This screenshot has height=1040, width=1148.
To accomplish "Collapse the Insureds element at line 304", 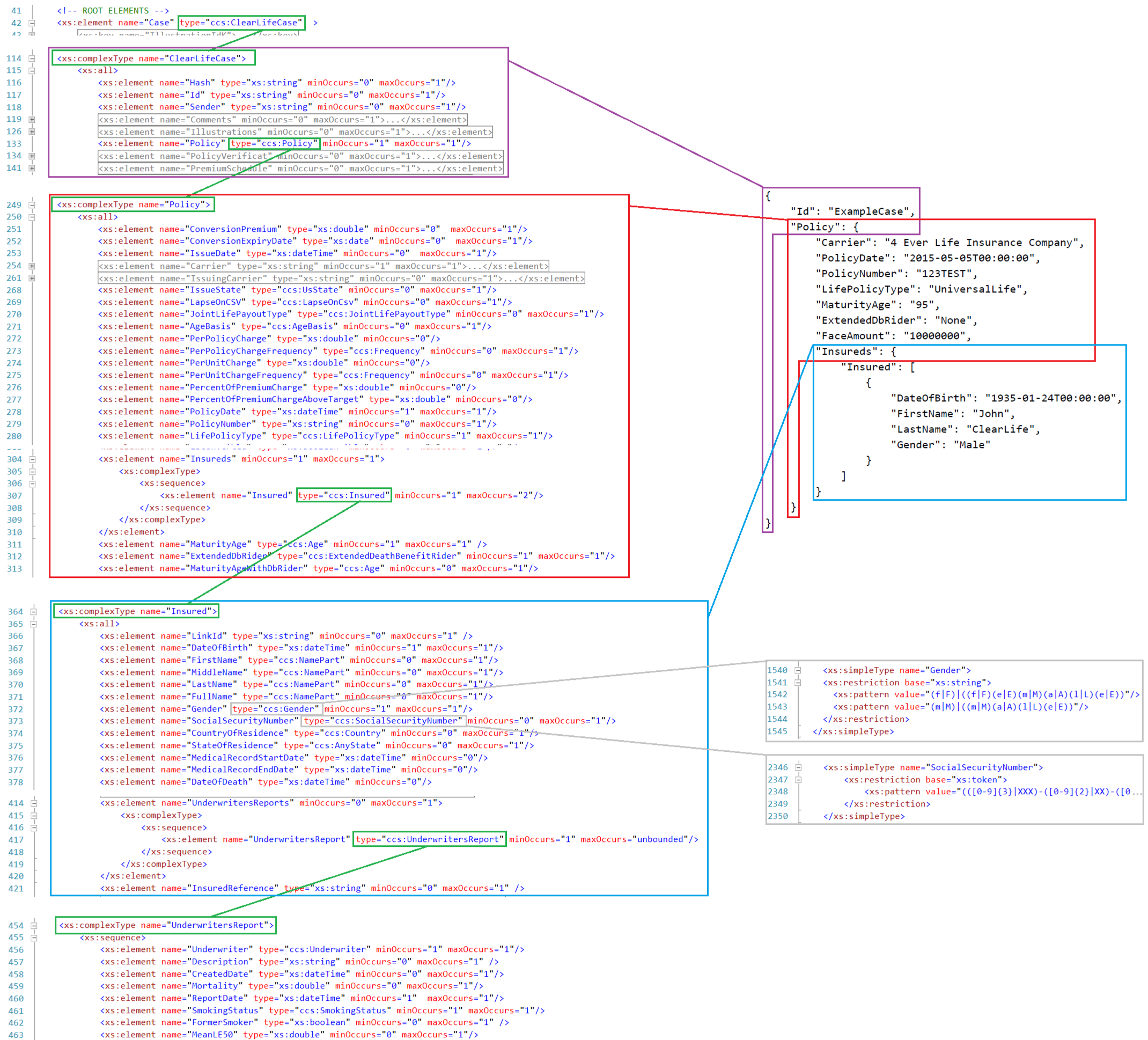I will [33, 459].
